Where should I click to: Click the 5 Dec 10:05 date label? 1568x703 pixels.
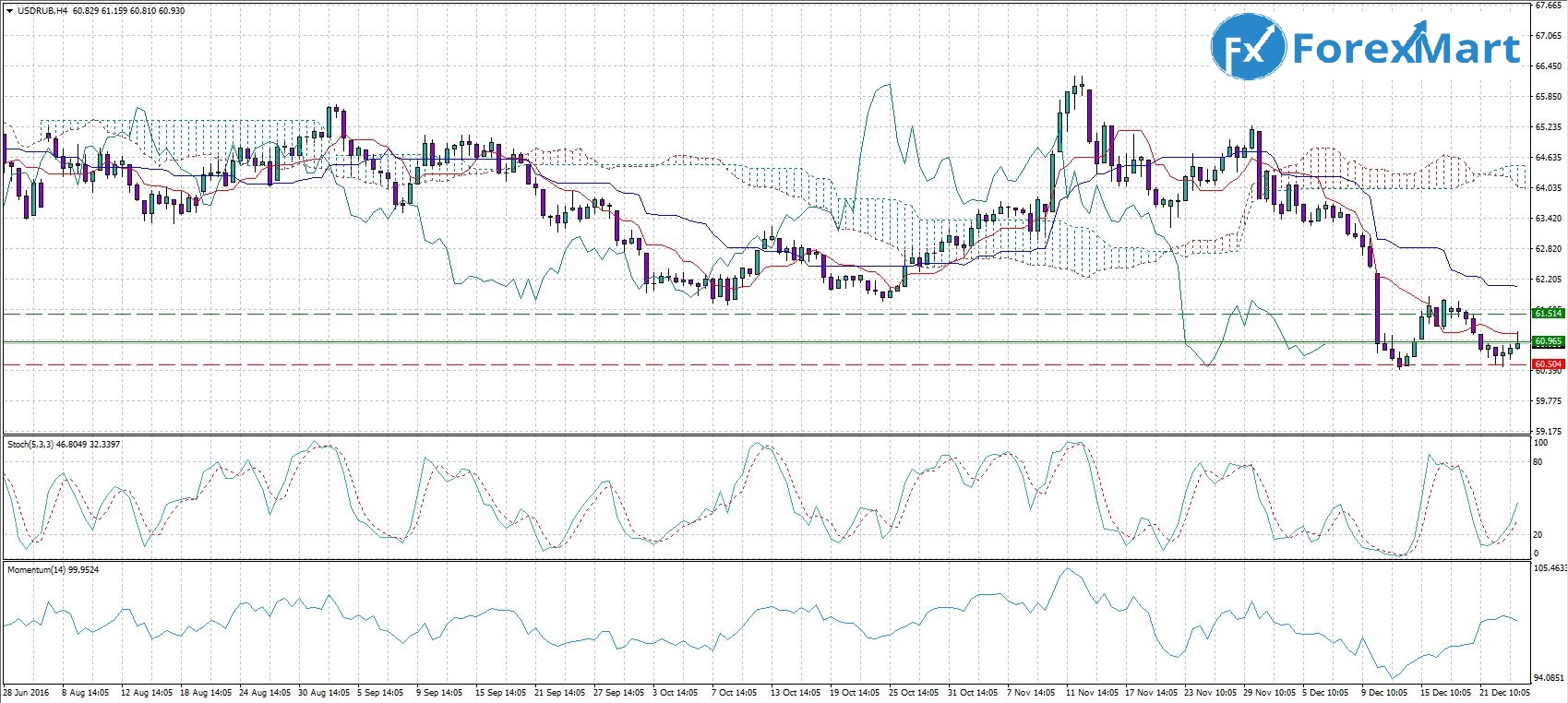pyautogui.click(x=1326, y=692)
